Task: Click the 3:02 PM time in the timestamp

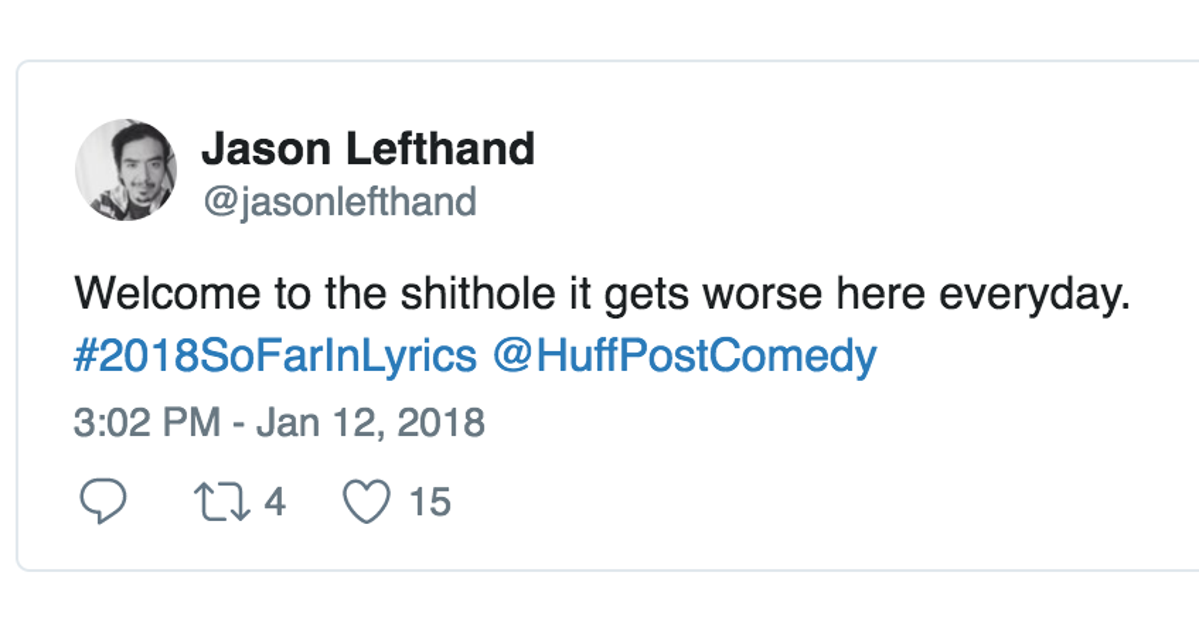Action: click(x=147, y=422)
